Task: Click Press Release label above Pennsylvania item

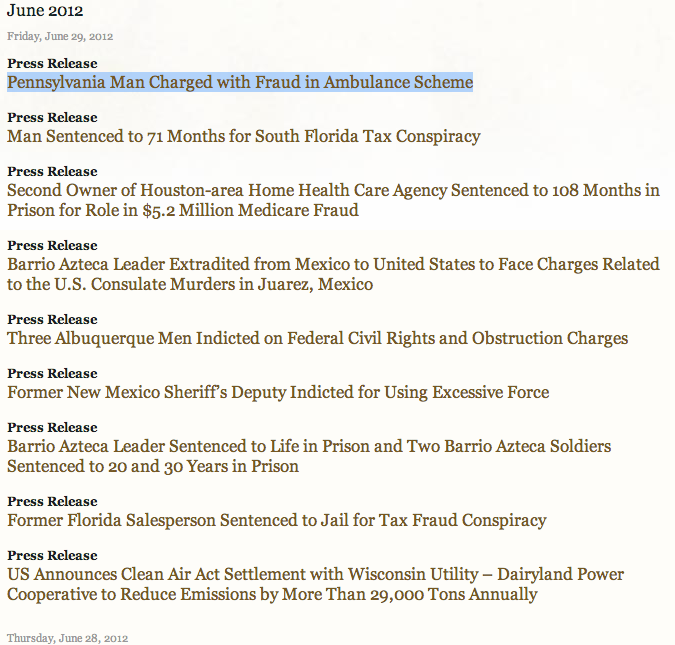Action: click(x=52, y=63)
